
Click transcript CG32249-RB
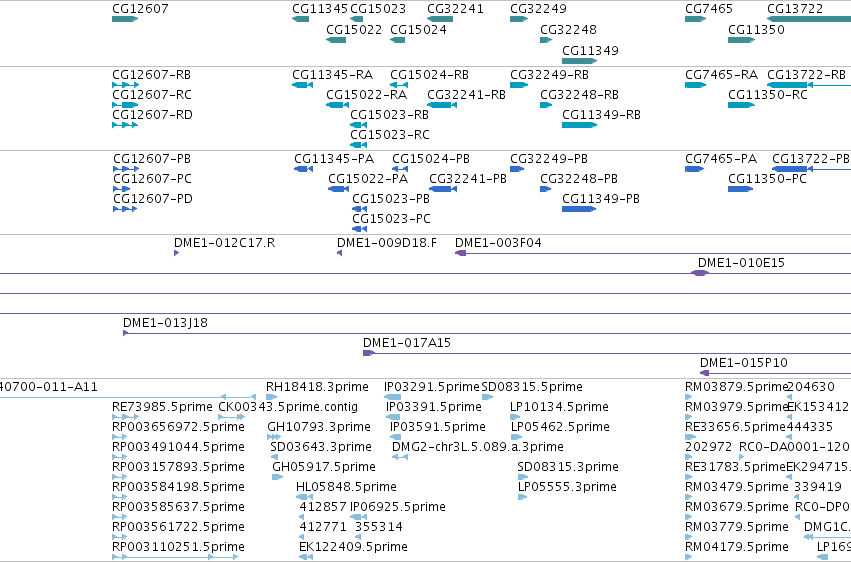point(519,85)
